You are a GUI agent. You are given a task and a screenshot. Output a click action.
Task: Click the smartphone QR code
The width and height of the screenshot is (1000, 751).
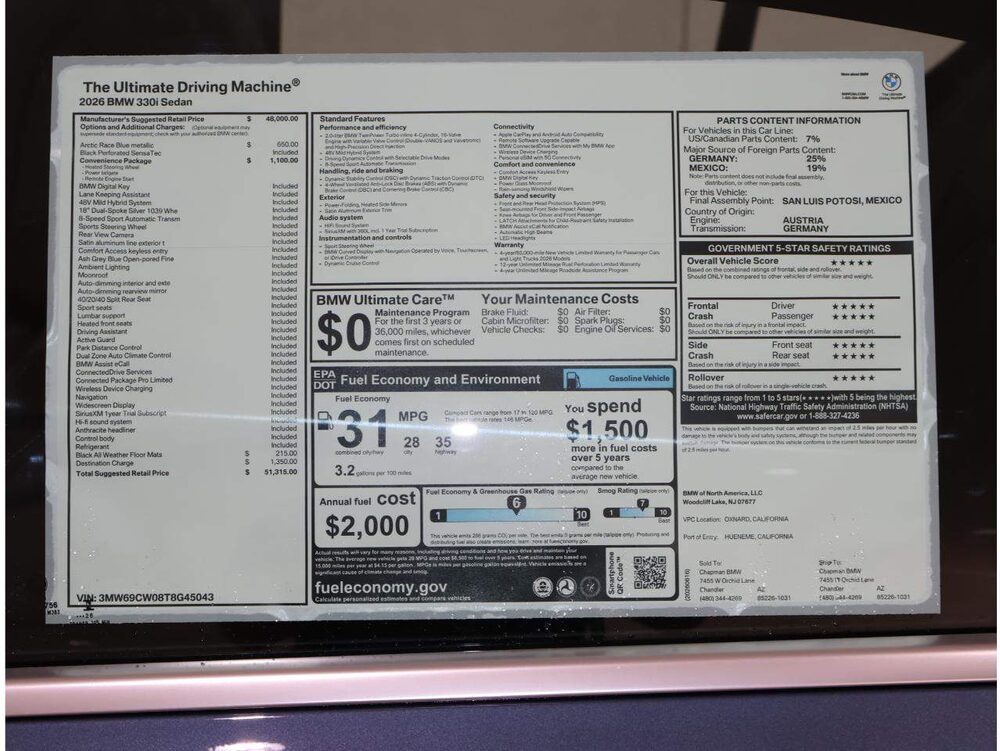pos(650,573)
